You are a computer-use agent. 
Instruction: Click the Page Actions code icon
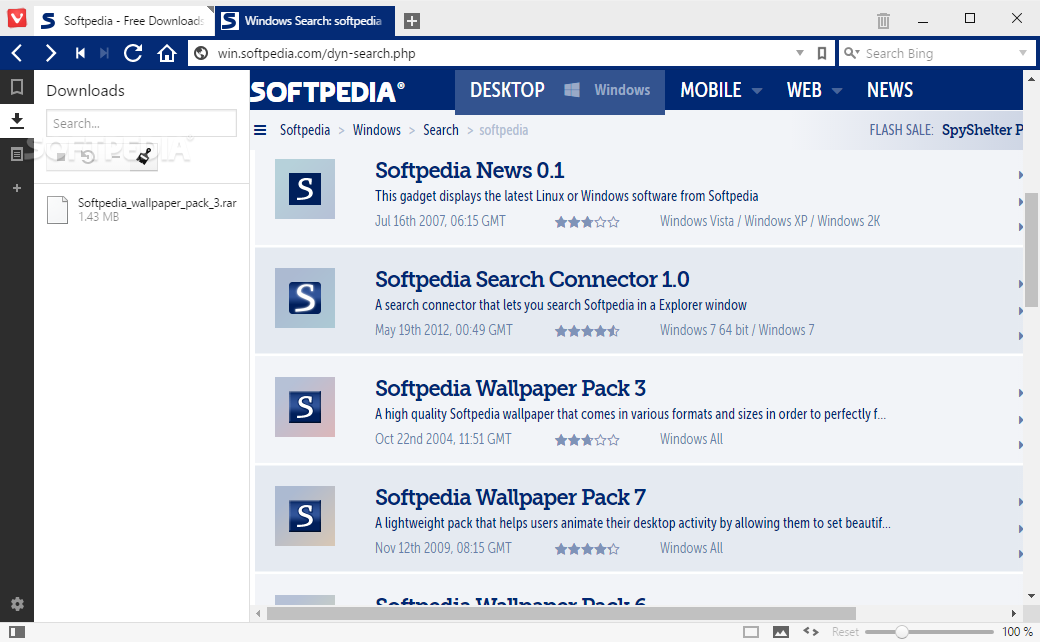click(811, 631)
